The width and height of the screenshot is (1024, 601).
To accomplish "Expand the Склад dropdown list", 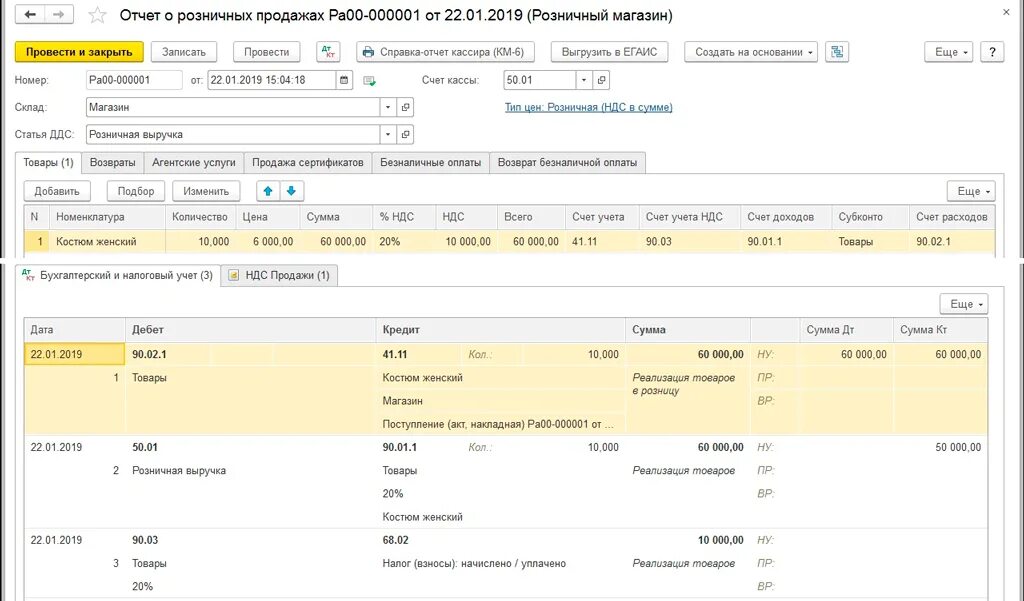I will (388, 107).
